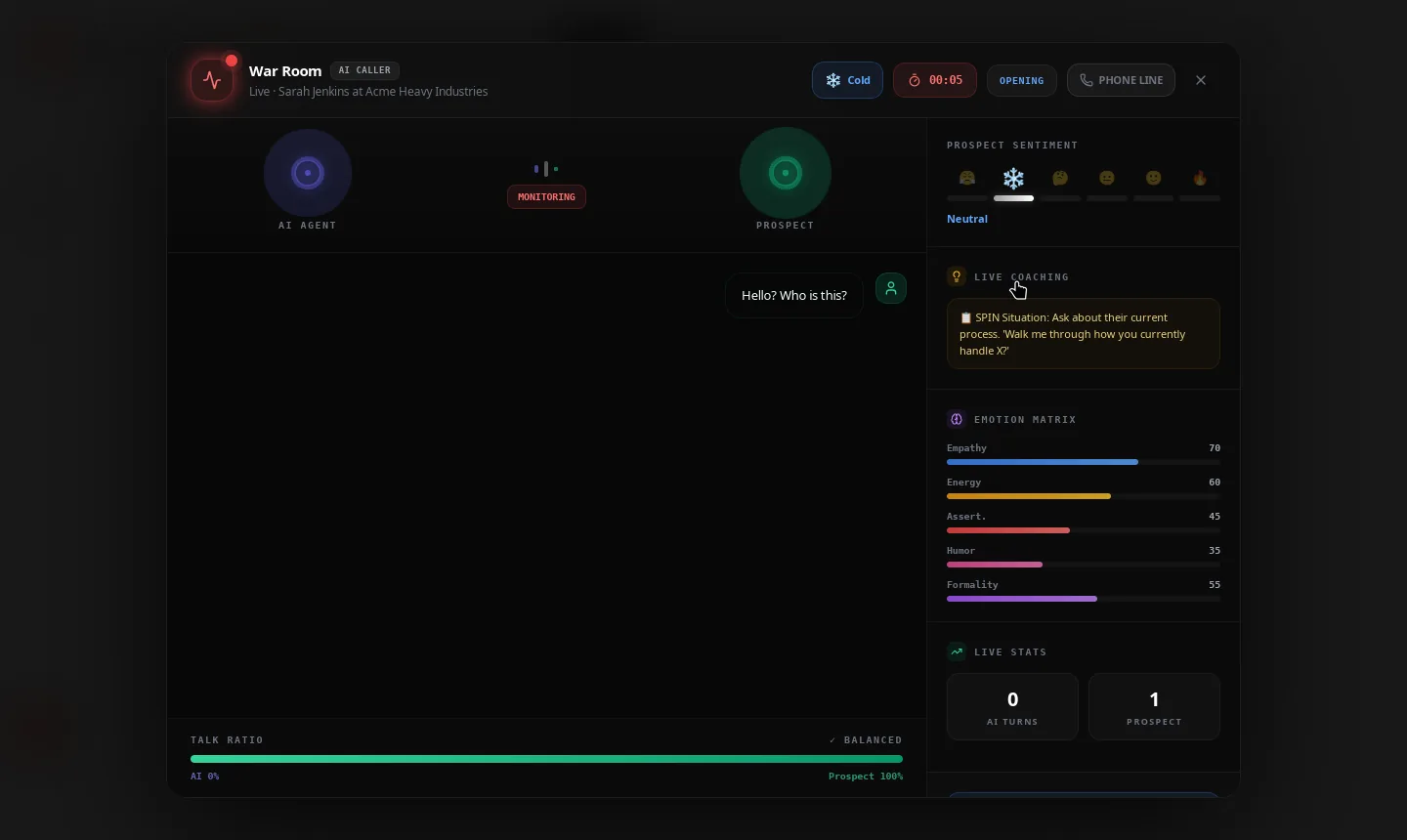Select the smiling face sentiment
The image size is (1407, 840).
(1154, 178)
